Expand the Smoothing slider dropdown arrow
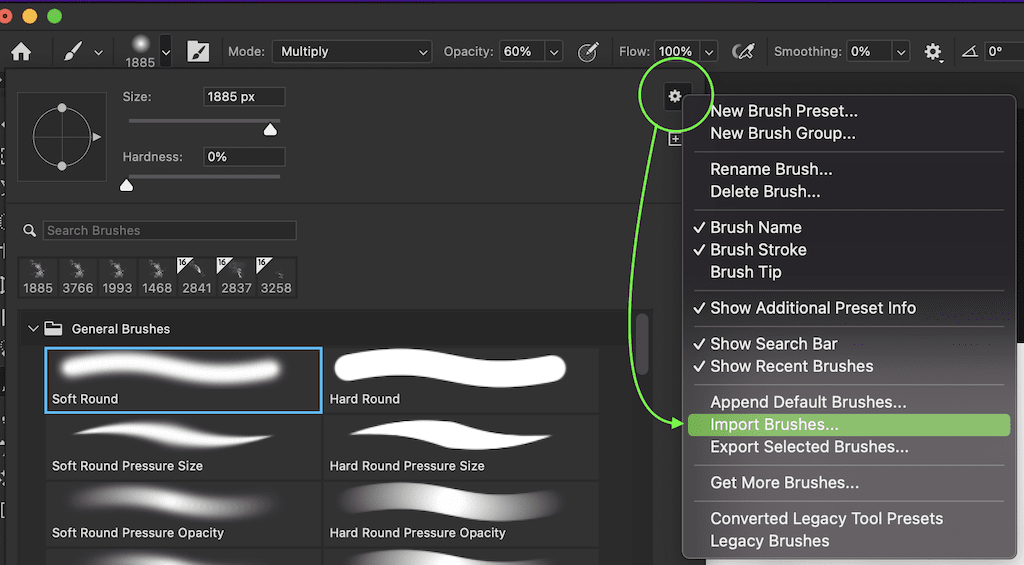The image size is (1024, 565). 901,52
